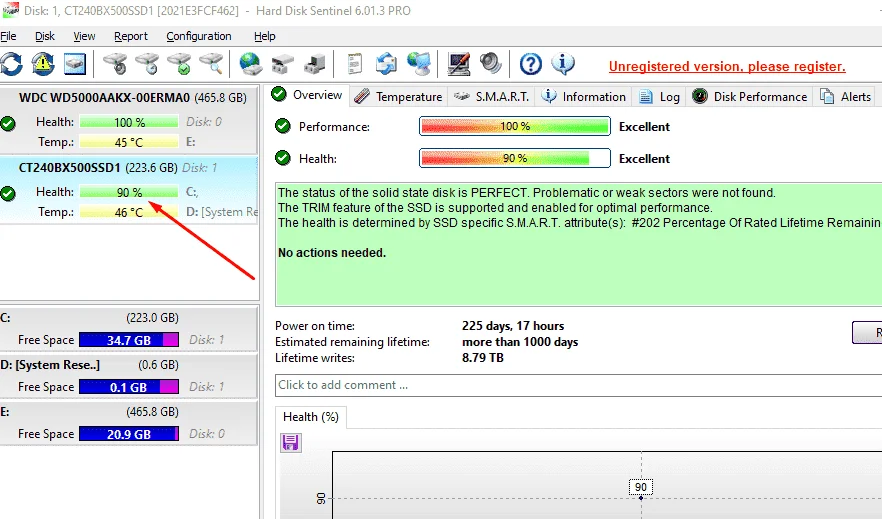Click the 45 °C temperature bar

click(x=129, y=142)
